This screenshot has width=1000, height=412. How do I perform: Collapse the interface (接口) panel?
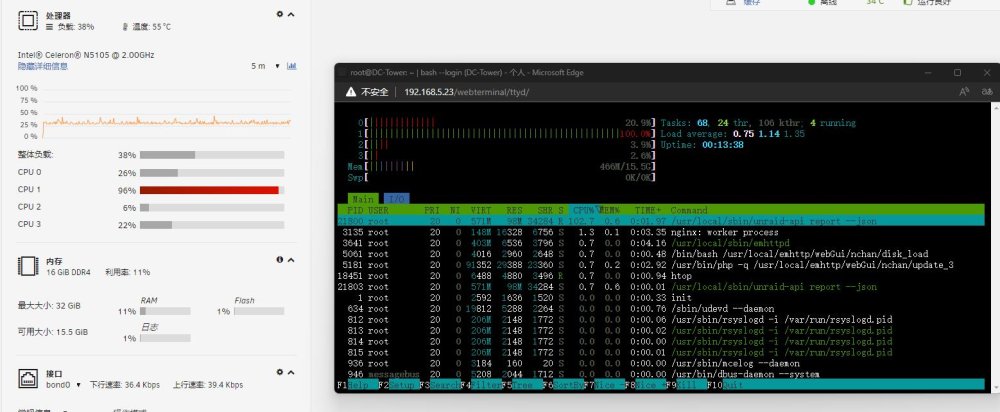[291, 372]
